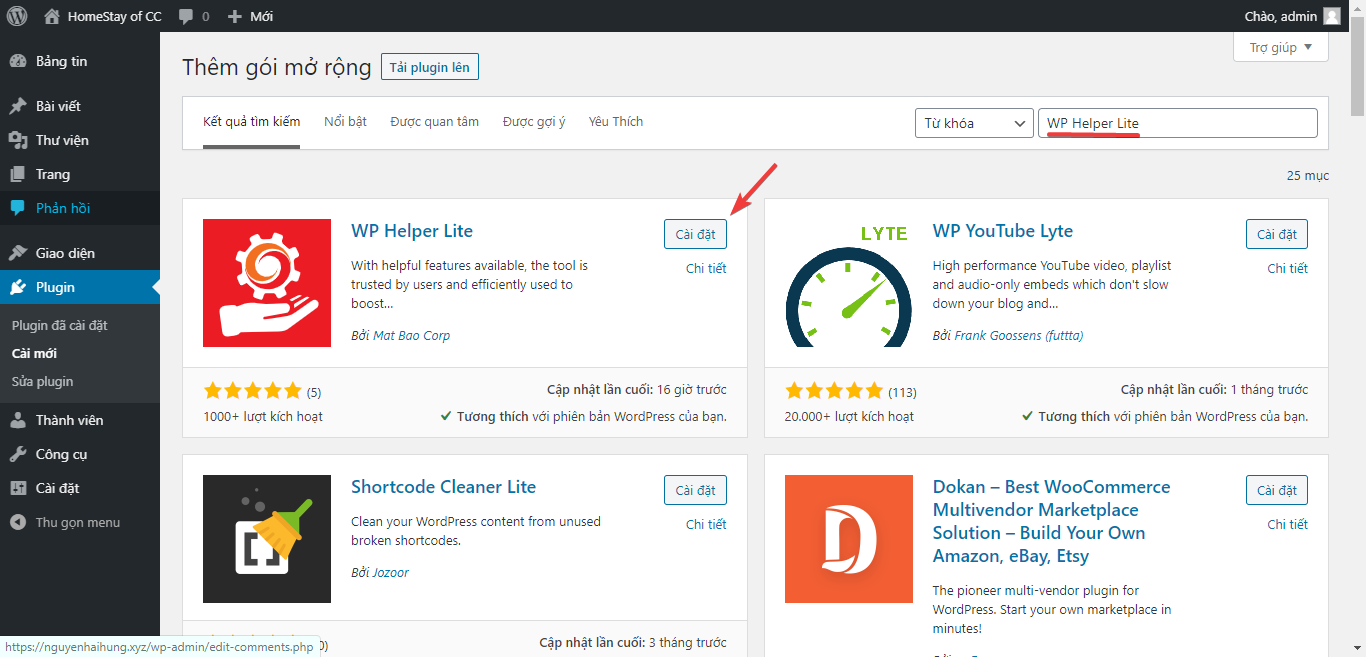Image resolution: width=1366 pixels, height=657 pixels.
Task: Click 1000+ lượt kích hoạt text
Action: pyautogui.click(x=263, y=416)
